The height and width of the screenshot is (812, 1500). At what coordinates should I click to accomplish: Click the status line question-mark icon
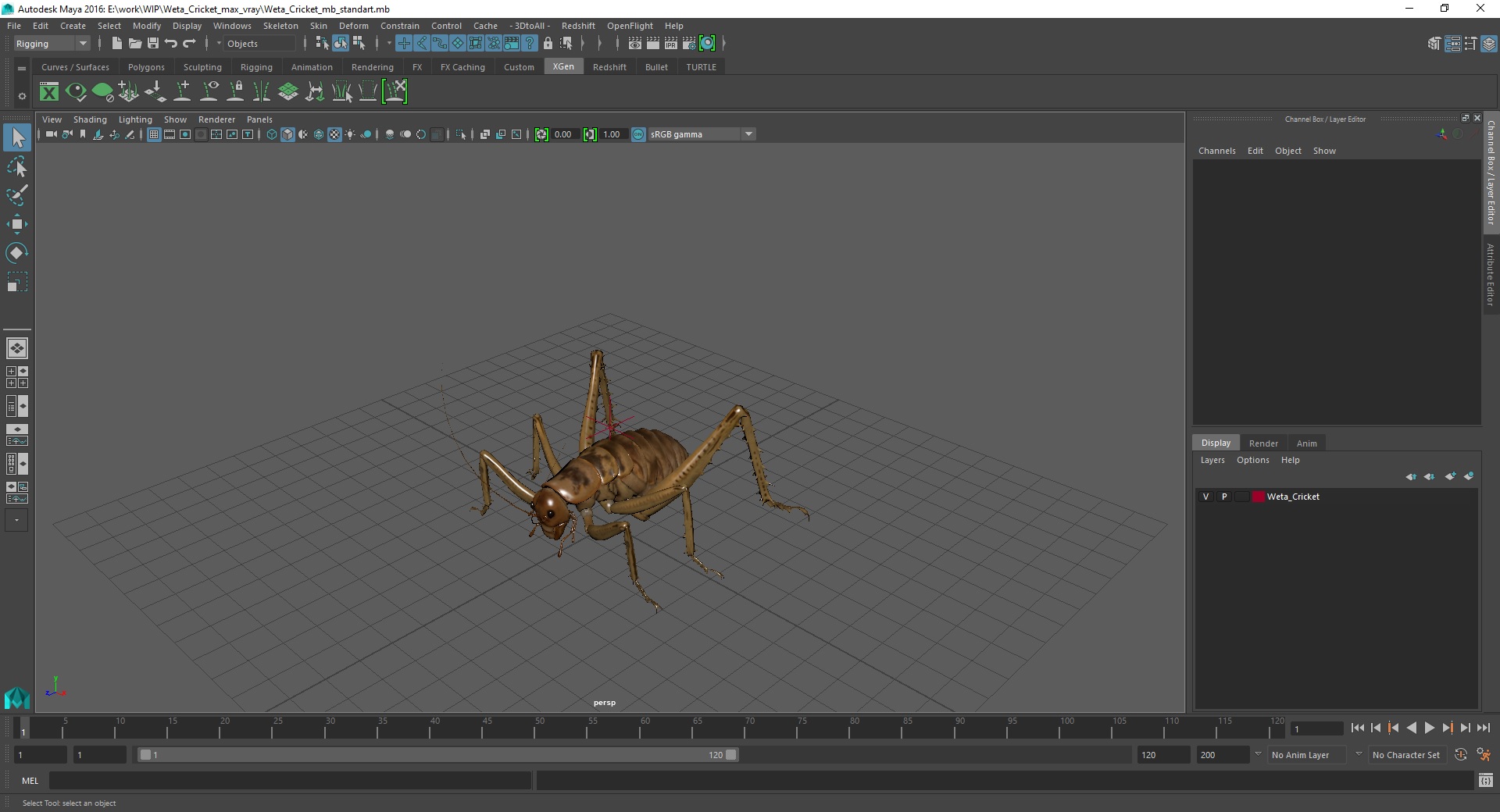530,44
